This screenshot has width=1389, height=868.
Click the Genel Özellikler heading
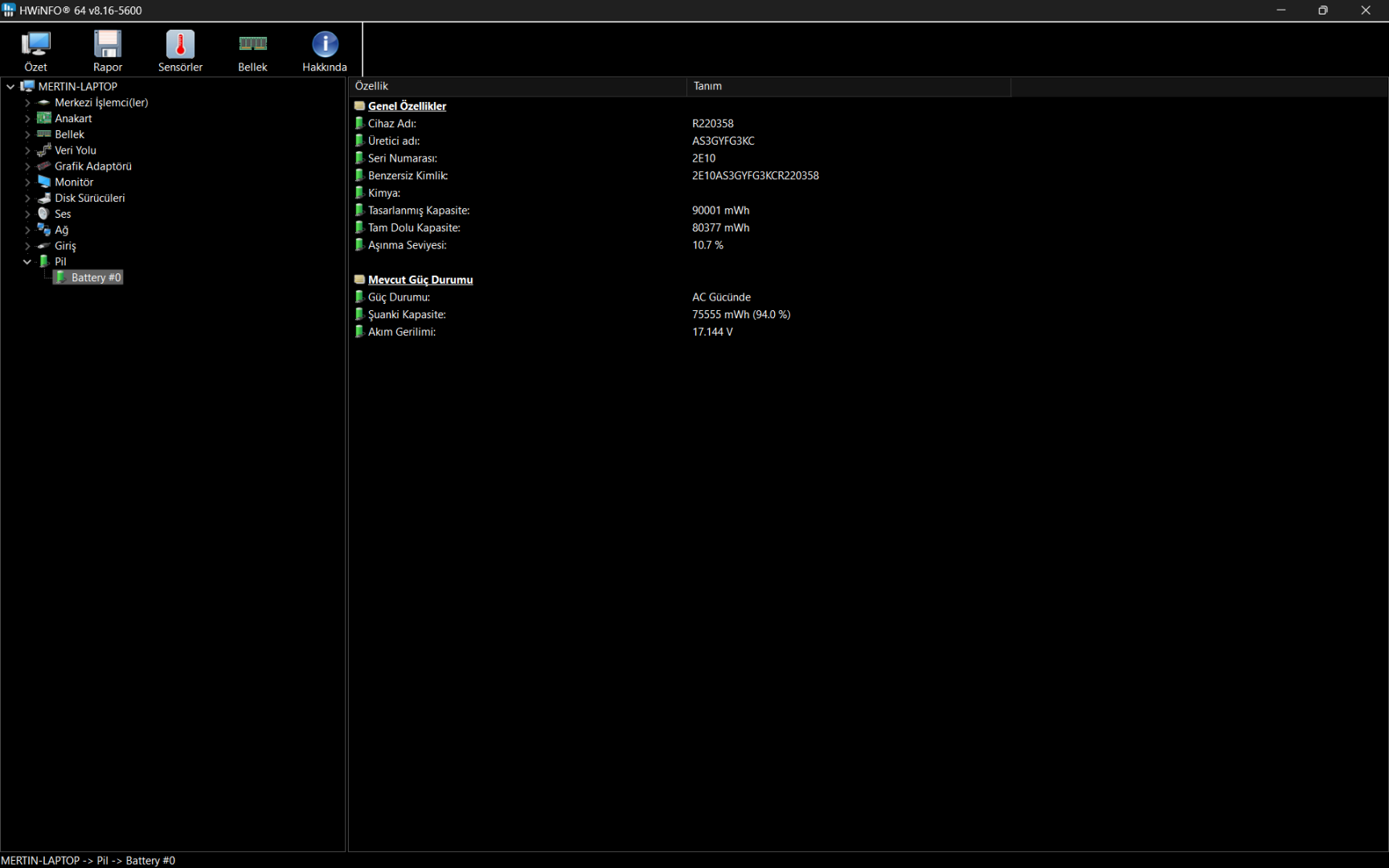407,106
